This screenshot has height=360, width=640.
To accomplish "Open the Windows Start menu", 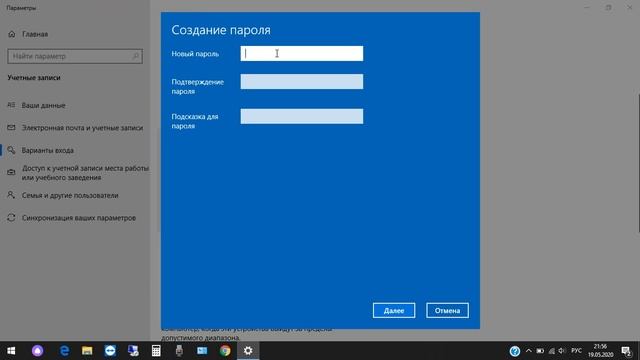I will click(11, 351).
